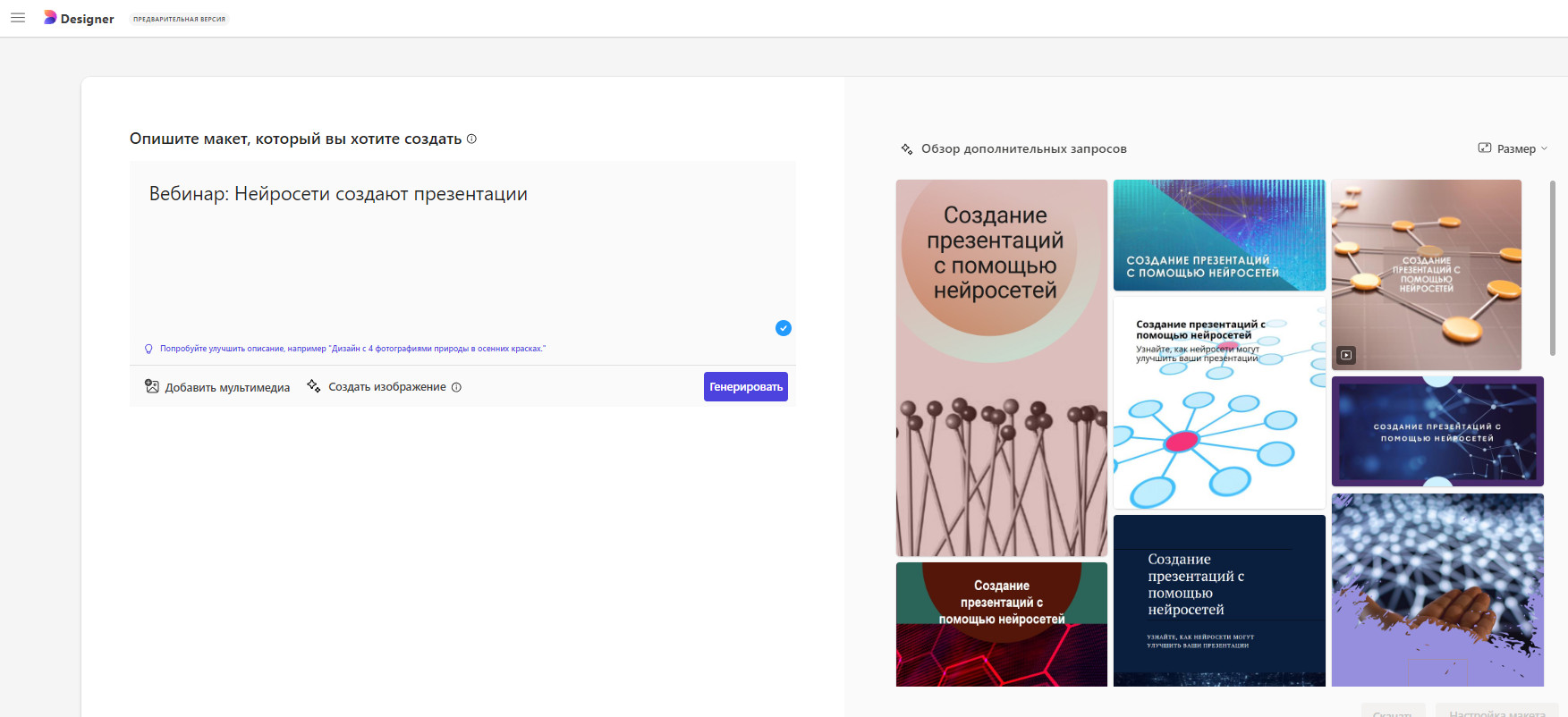Click Добавить мультимедиа
1568x717 pixels.
point(217,387)
